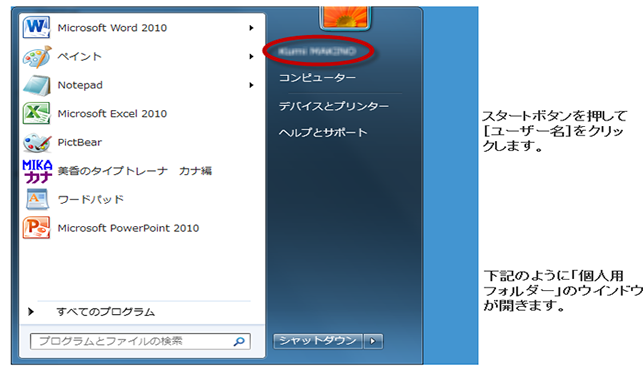The image size is (643, 386).
Task: Select the Microsoft PowerPoint 2010 label
Action: tap(128, 228)
